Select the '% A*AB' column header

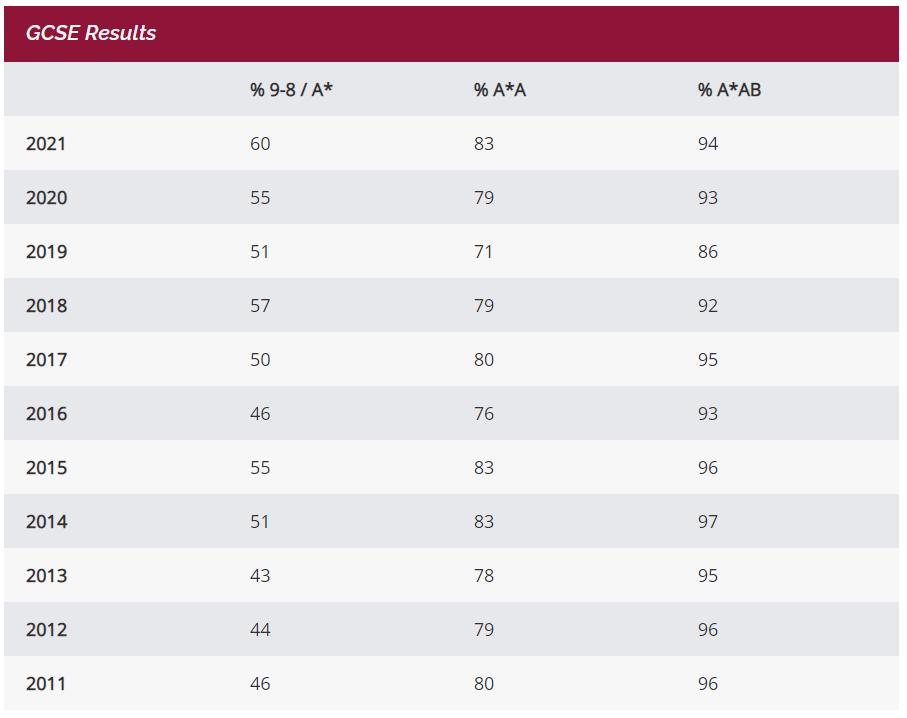coord(729,90)
